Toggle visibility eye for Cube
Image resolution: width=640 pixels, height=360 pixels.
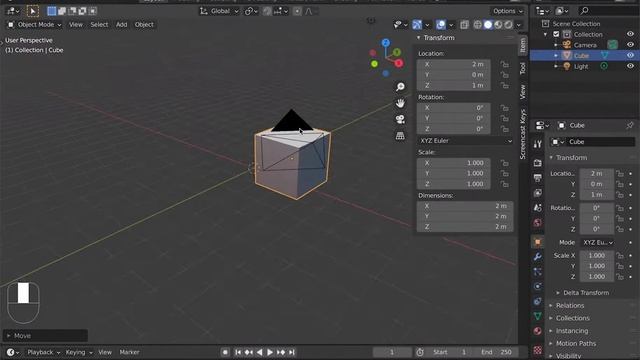630,56
